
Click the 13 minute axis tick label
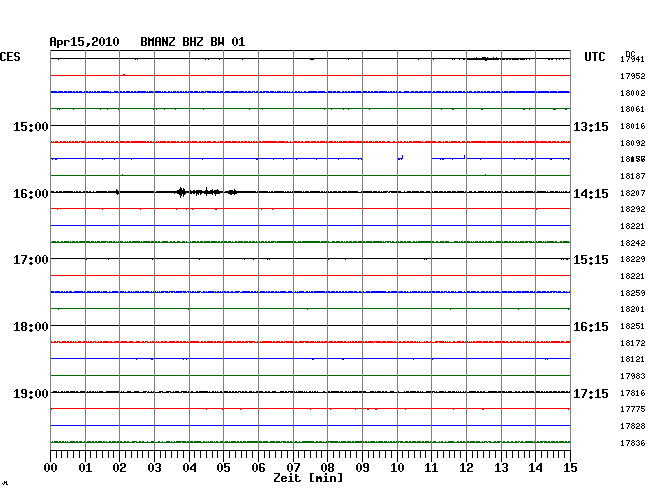pyautogui.click(x=501, y=468)
